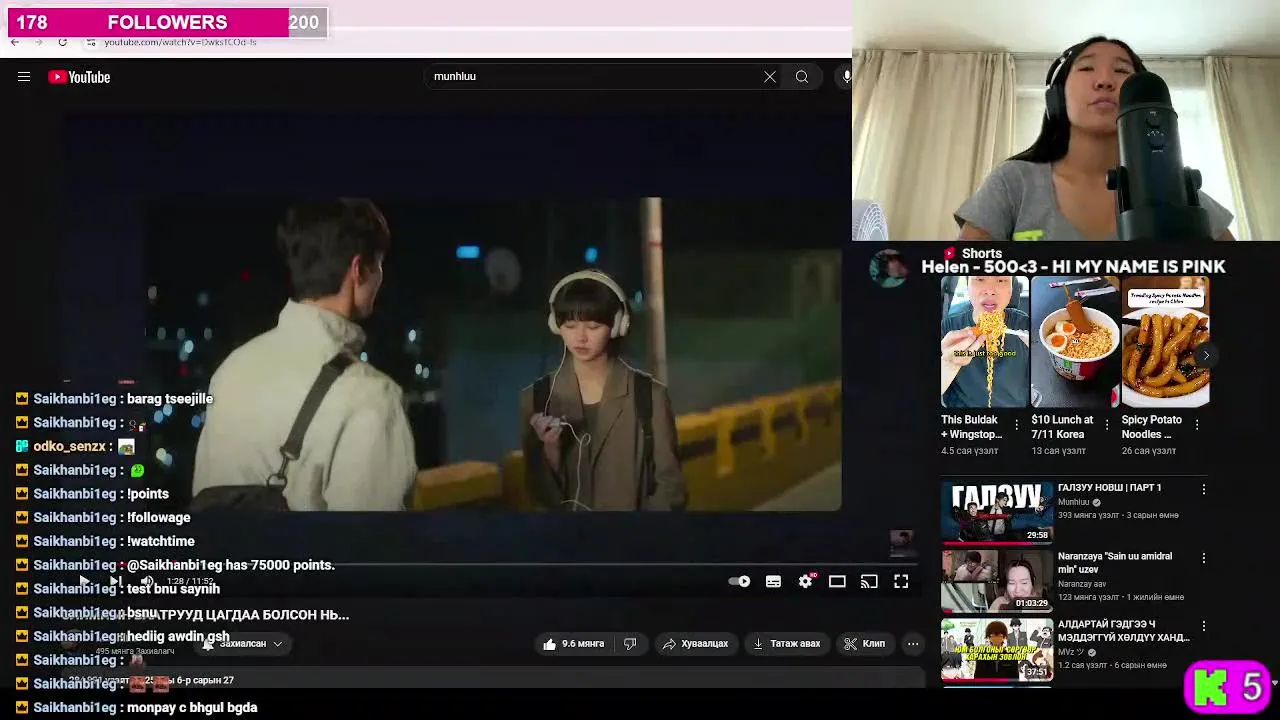Open the This Buldak + Wingstop short
Viewport: 1280px width, 720px height.
click(x=984, y=342)
